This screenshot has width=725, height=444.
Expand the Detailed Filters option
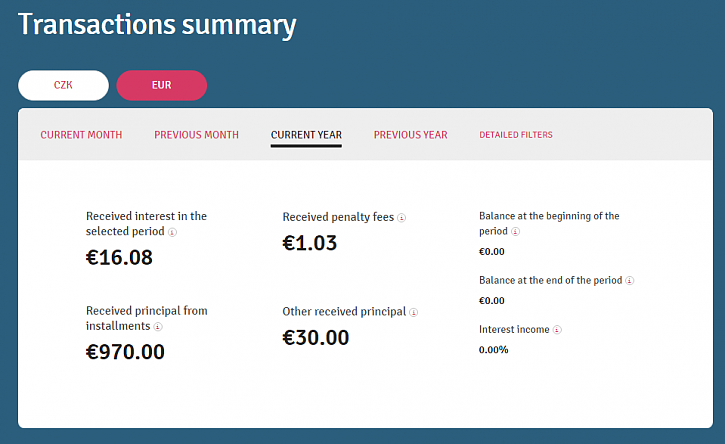coord(516,135)
